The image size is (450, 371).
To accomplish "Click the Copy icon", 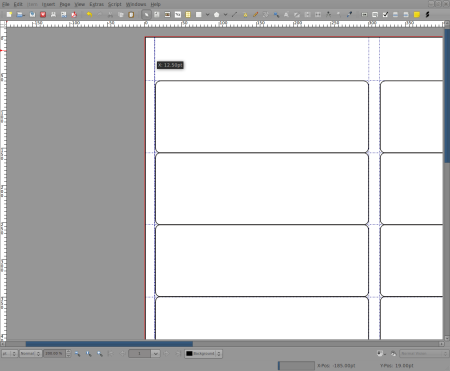I will (x=121, y=15).
